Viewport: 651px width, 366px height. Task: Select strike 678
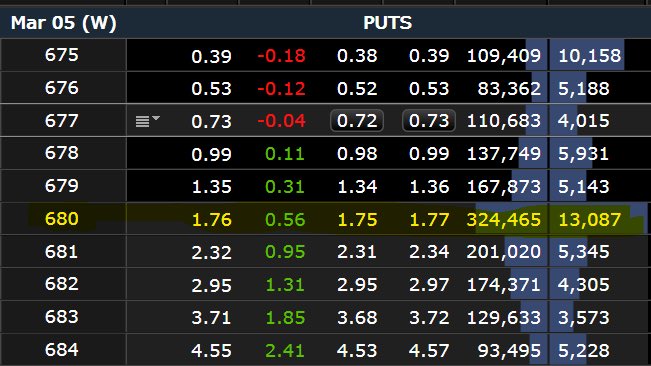[62, 153]
